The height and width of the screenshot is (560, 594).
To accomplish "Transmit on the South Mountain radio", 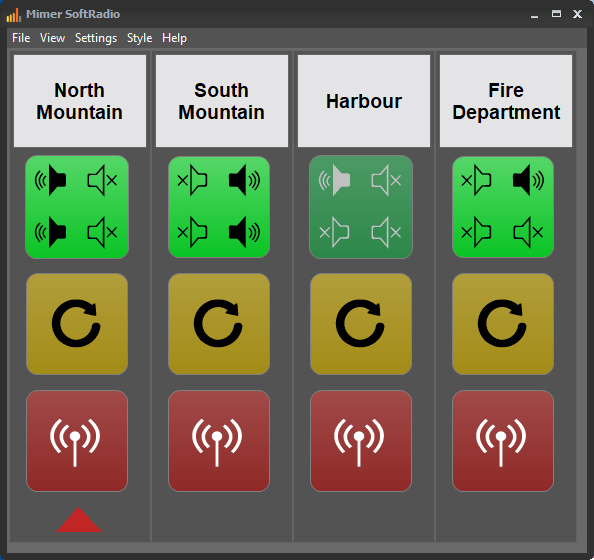I will pyautogui.click(x=219, y=441).
